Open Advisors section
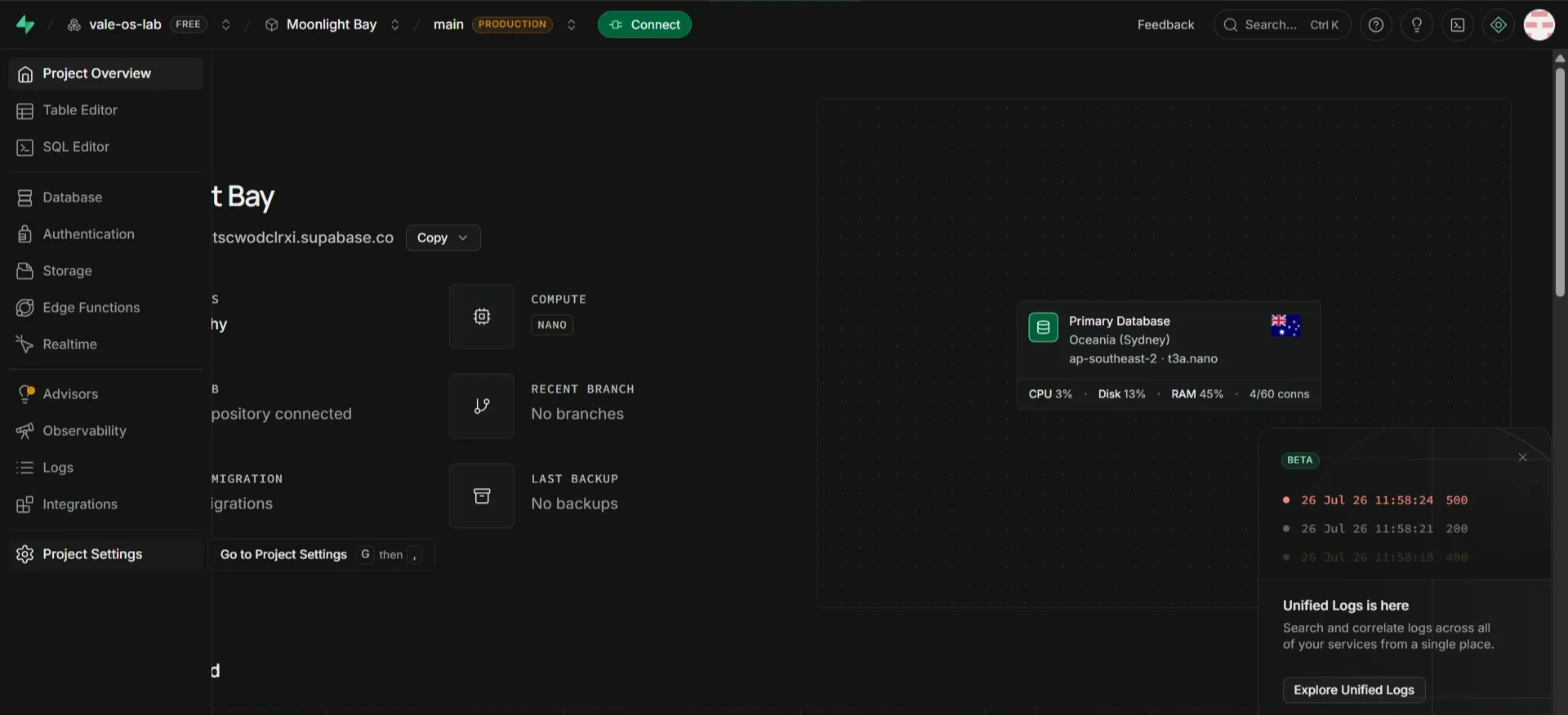This screenshot has width=1568, height=715. click(106, 394)
